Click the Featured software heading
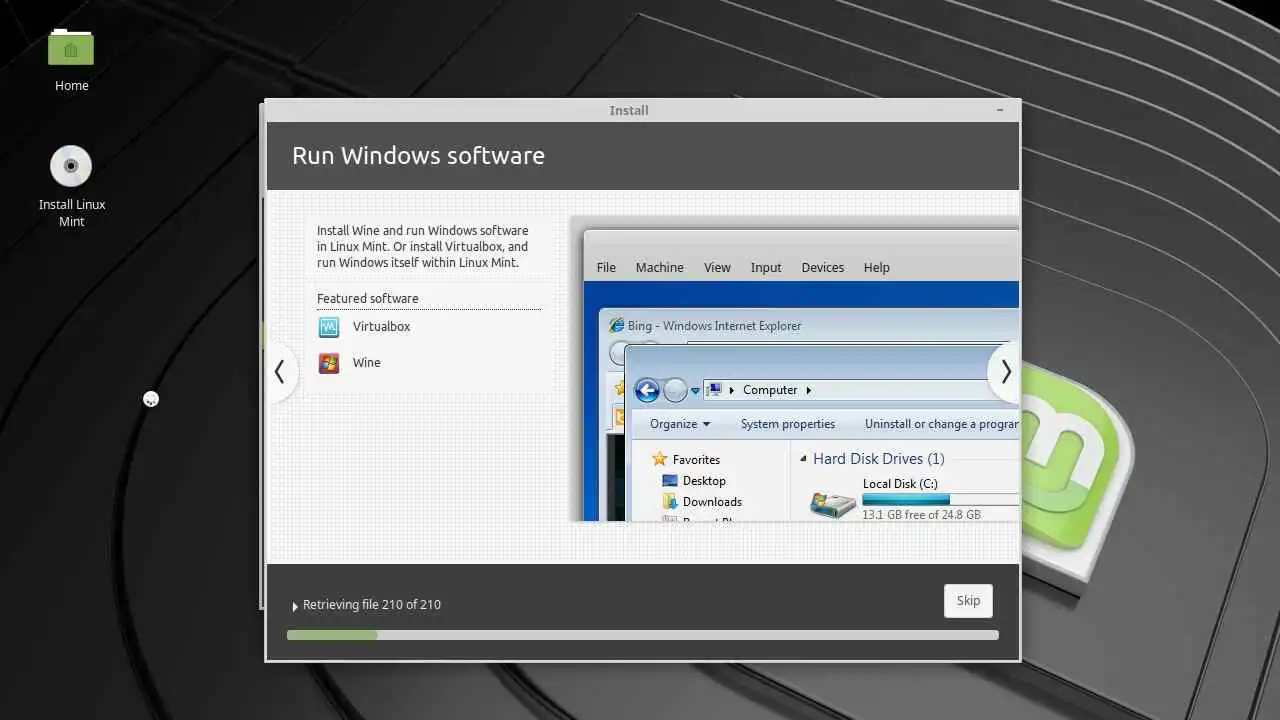 (368, 299)
